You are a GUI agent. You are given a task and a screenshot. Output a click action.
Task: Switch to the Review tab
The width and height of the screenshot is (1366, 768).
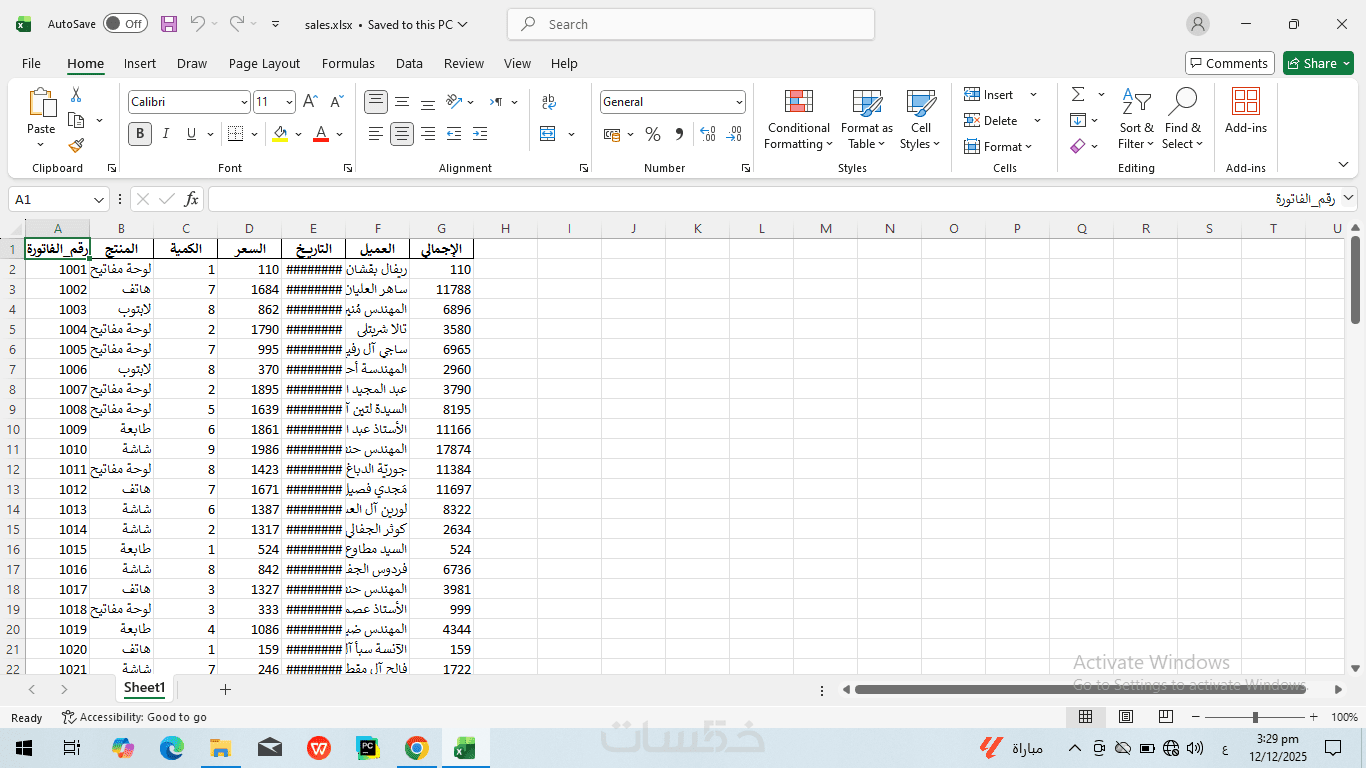point(464,63)
